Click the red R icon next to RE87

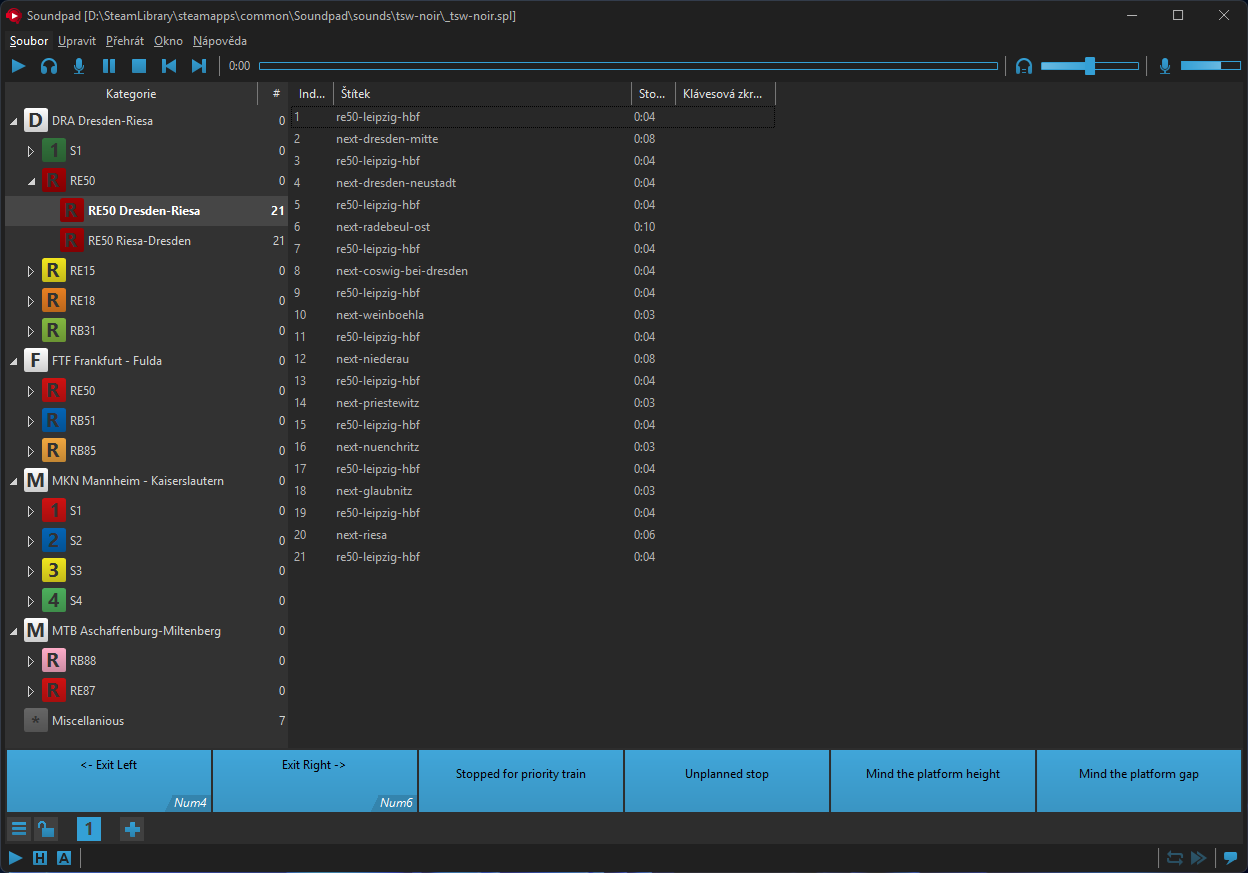click(54, 691)
